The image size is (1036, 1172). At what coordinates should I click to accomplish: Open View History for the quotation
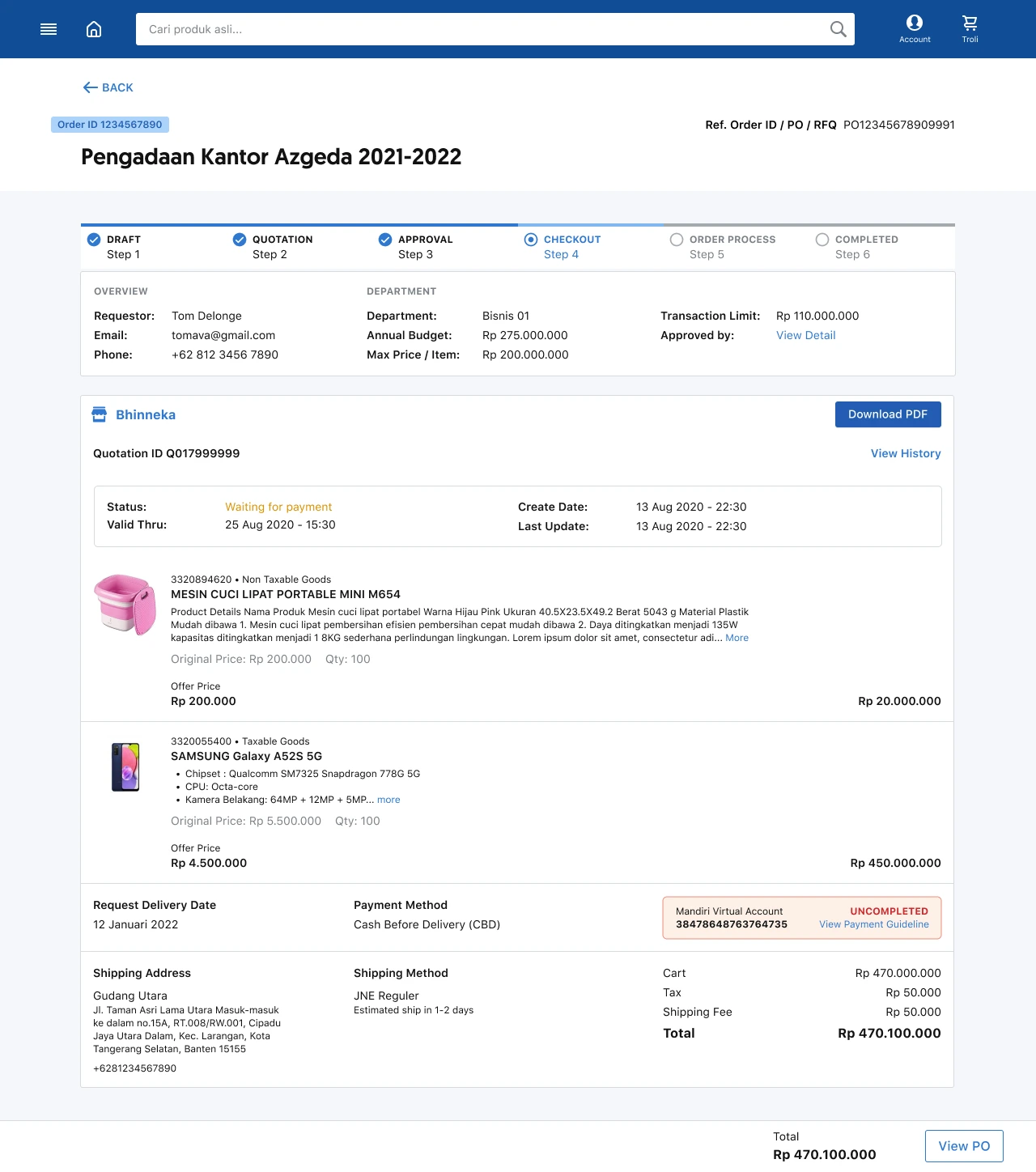[906, 453]
